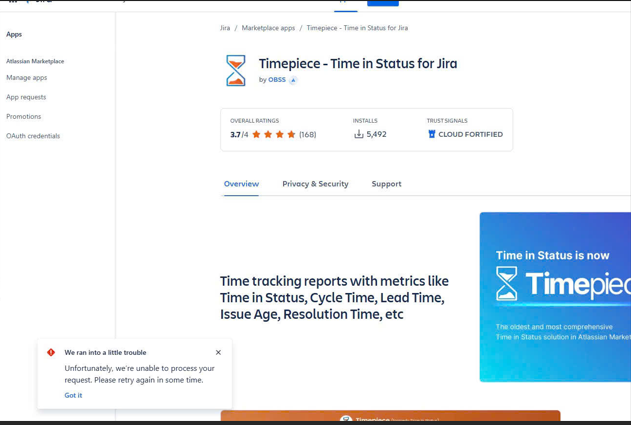The image size is (631, 425).
Task: Click the 'CLOUD FORTIFIED' trust signal text
Action: (x=470, y=134)
